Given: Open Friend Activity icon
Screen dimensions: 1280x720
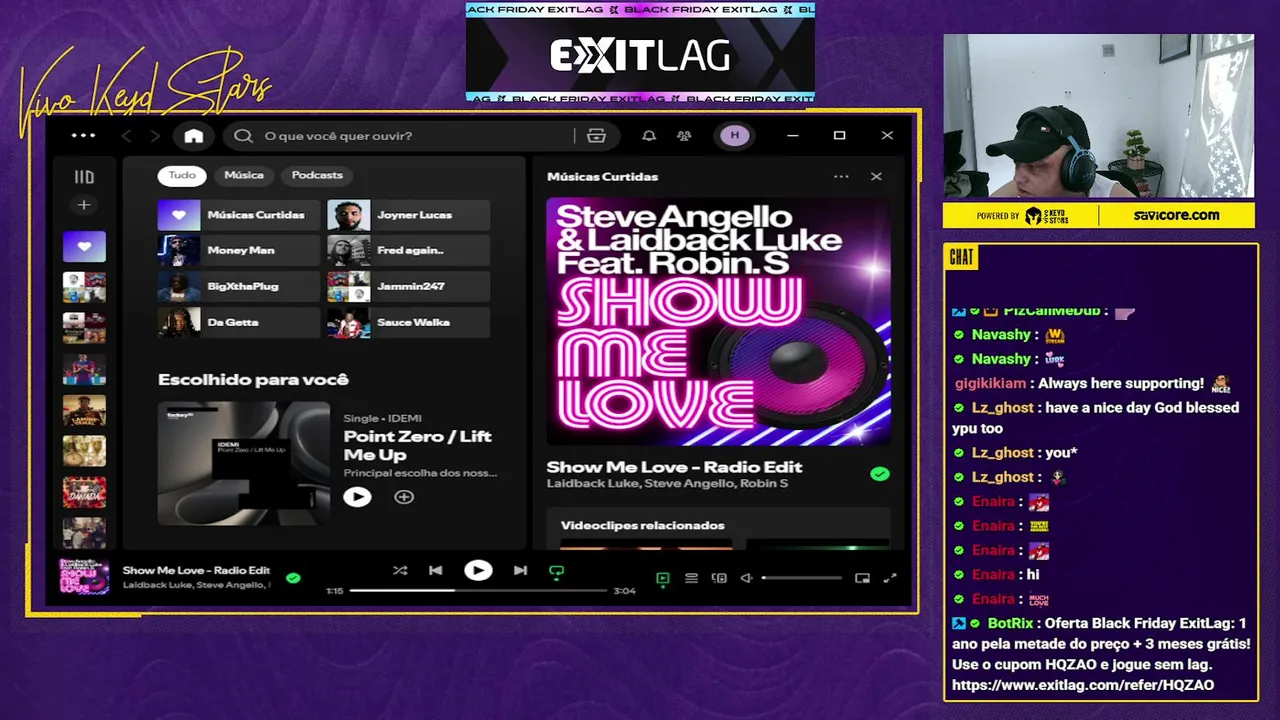Looking at the screenshot, I should [x=684, y=136].
